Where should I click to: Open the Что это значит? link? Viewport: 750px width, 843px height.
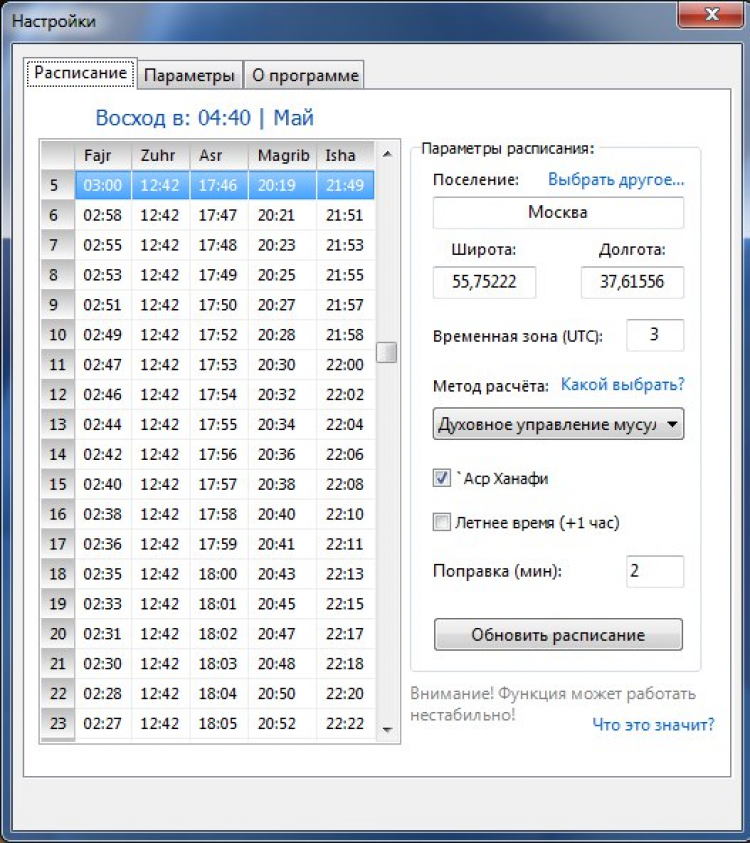click(653, 725)
